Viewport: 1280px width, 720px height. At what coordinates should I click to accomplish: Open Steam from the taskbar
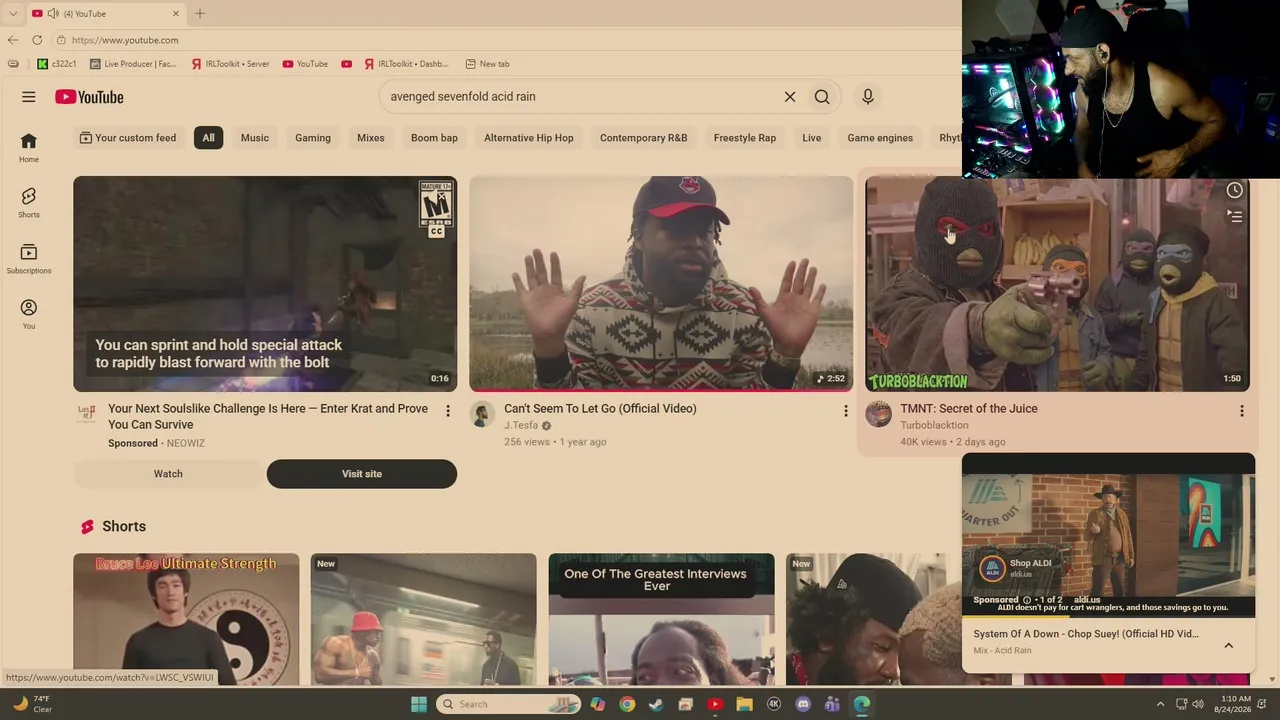pos(656,704)
